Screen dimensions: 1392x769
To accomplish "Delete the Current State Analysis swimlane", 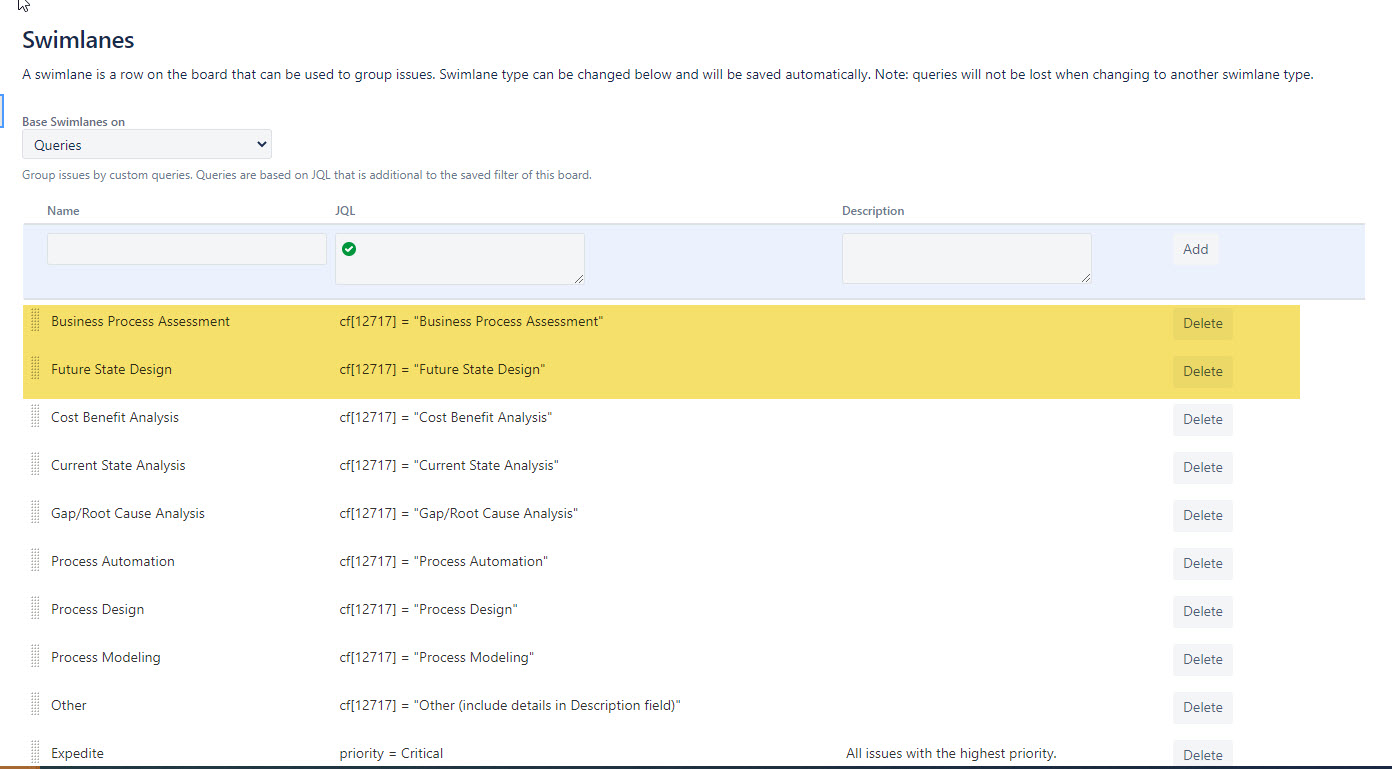I will [x=1203, y=467].
